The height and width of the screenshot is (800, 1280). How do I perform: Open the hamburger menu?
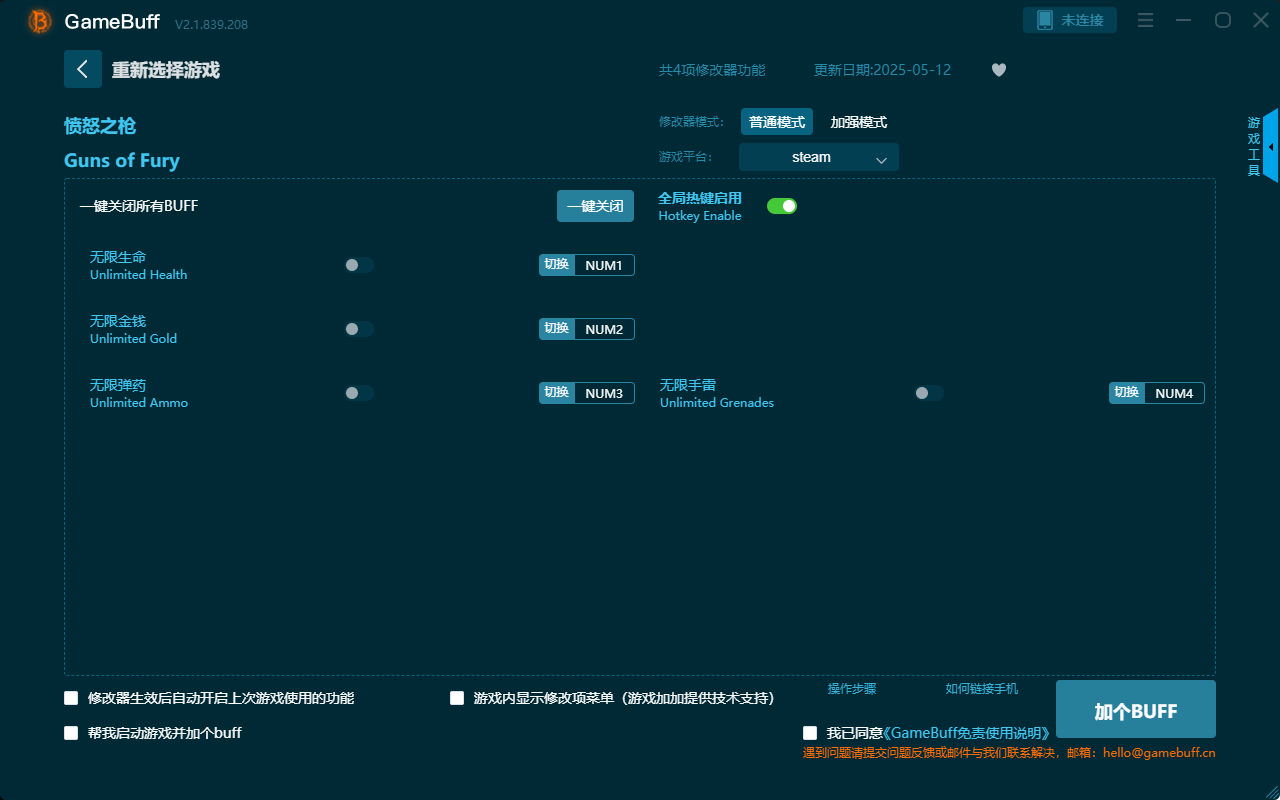pyautogui.click(x=1145, y=20)
